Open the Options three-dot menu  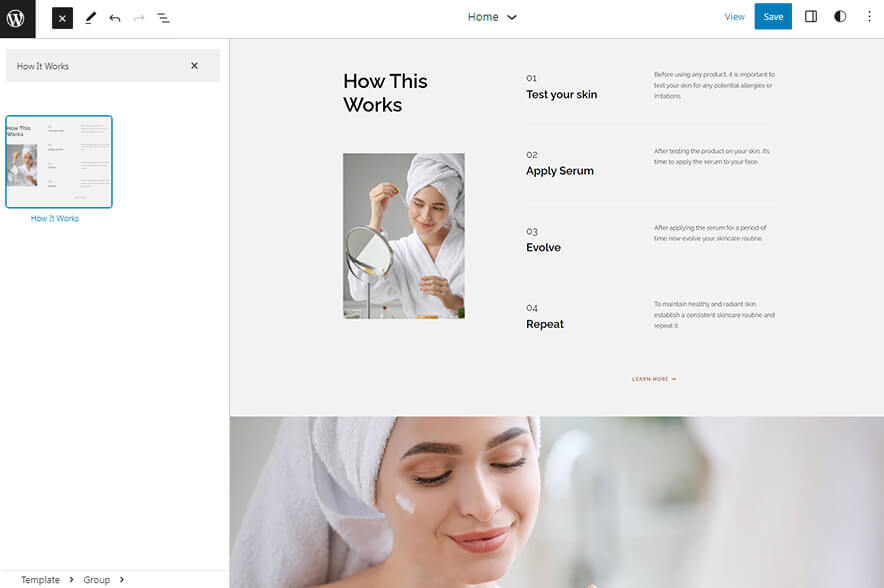coord(869,17)
